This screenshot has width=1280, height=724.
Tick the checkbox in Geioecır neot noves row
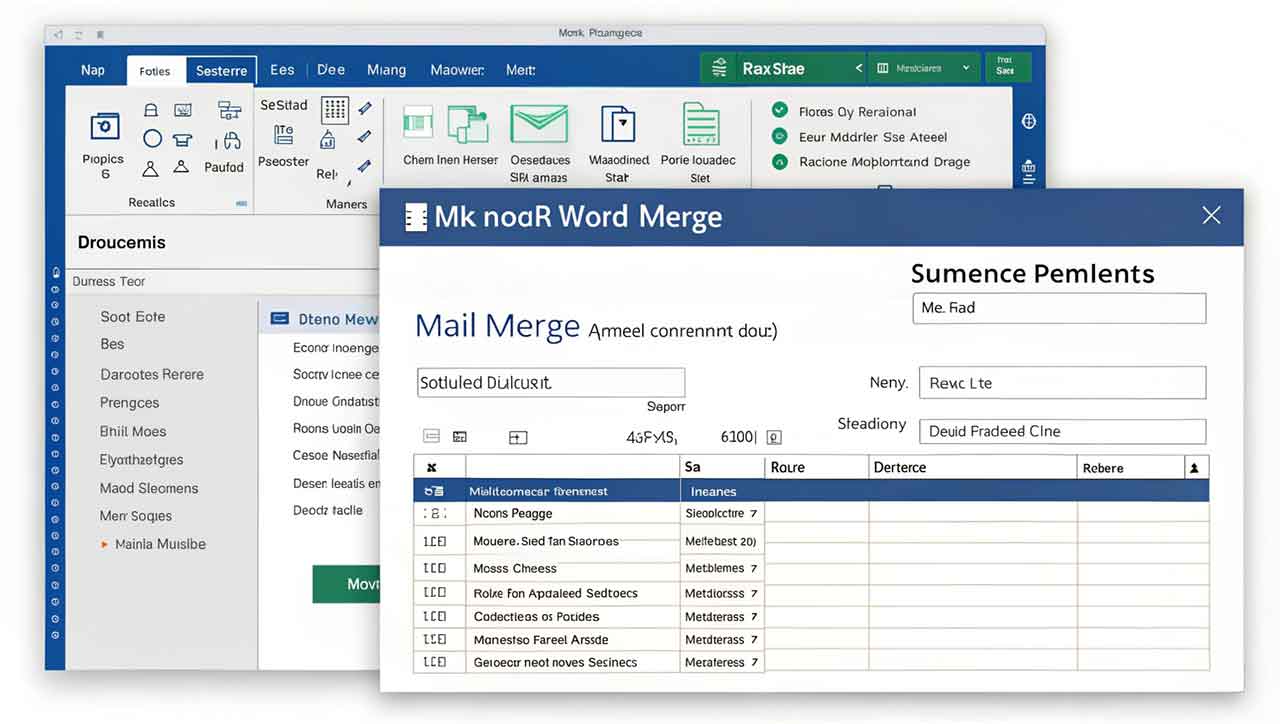pyautogui.click(x=434, y=662)
